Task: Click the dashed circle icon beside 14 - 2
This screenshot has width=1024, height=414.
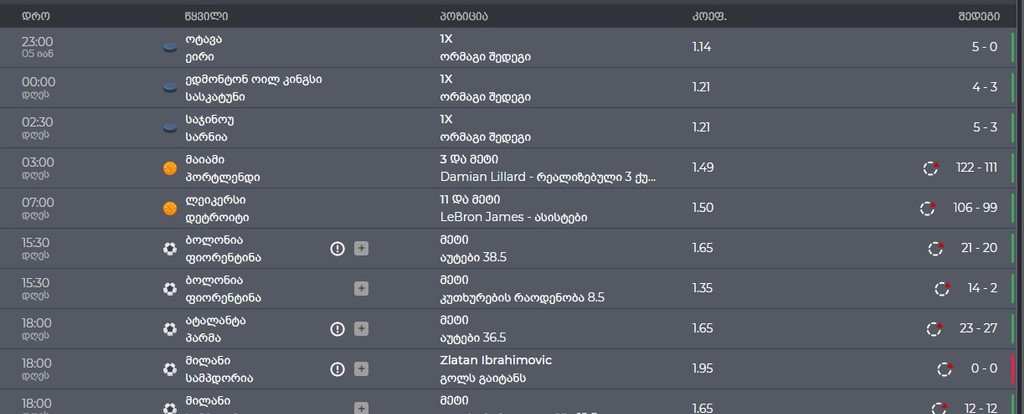Action: point(942,288)
